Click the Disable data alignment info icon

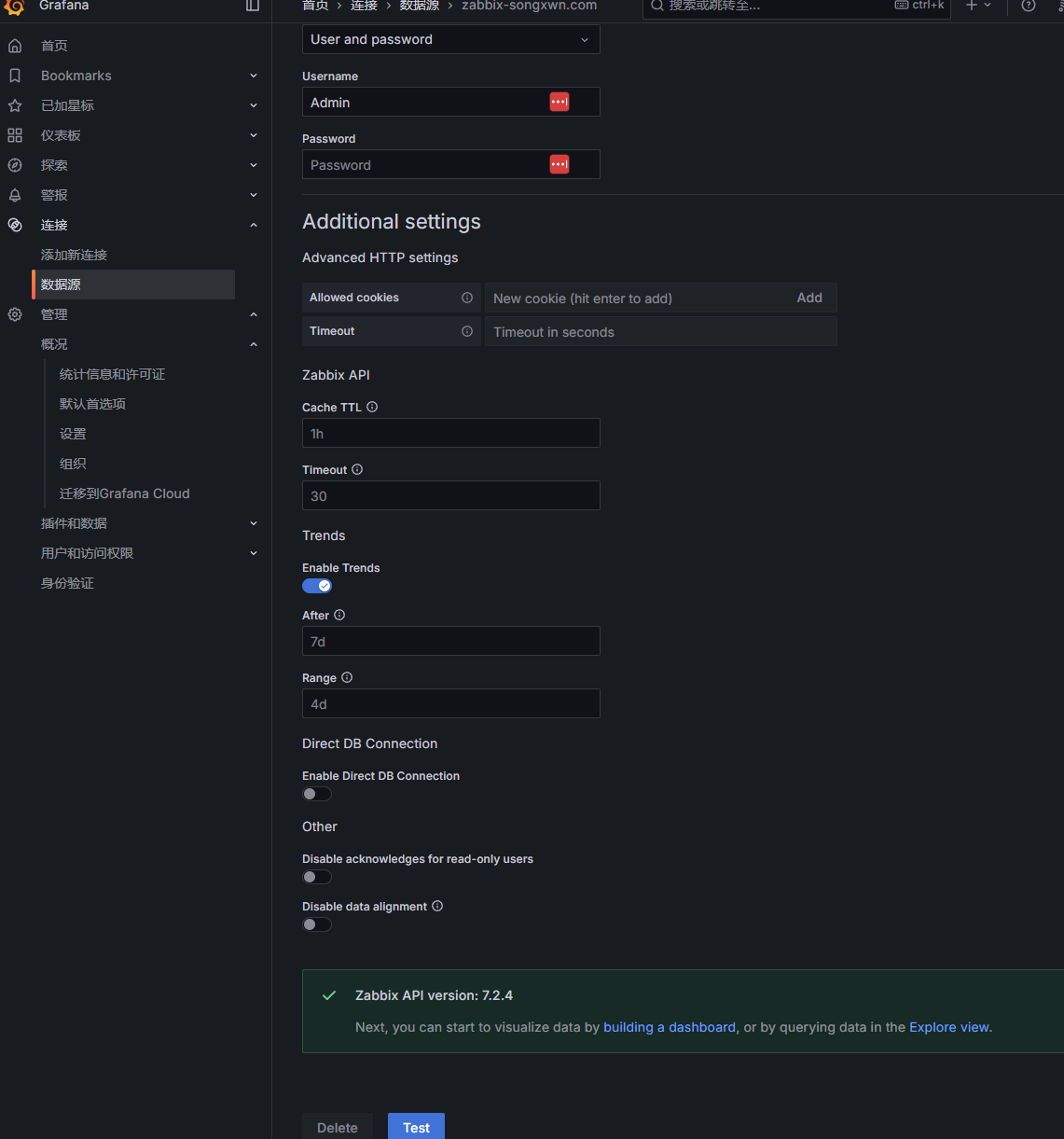[x=437, y=906]
